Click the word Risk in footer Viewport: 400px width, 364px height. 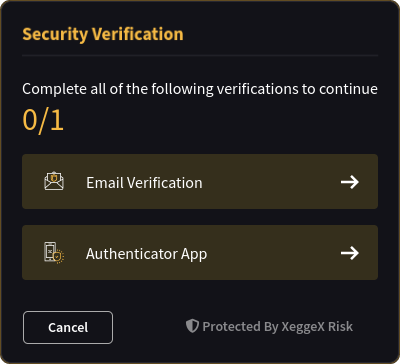point(340,326)
